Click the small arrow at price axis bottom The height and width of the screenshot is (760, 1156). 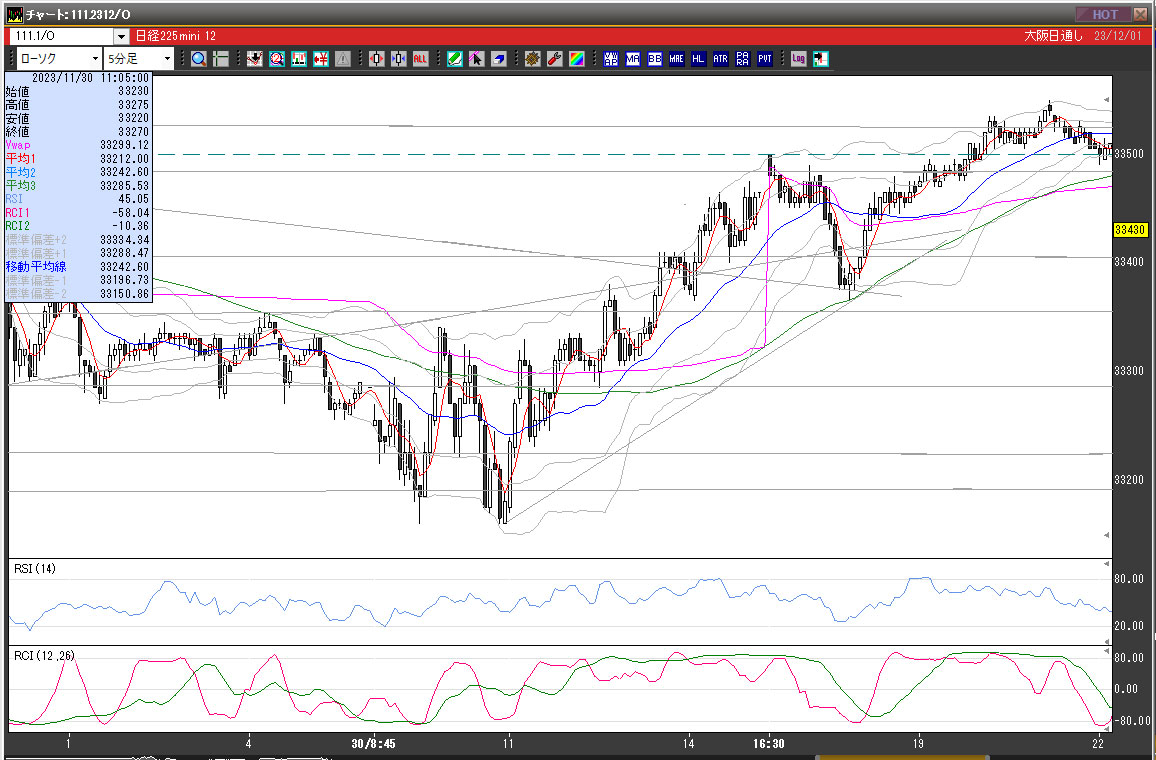(x=1107, y=535)
